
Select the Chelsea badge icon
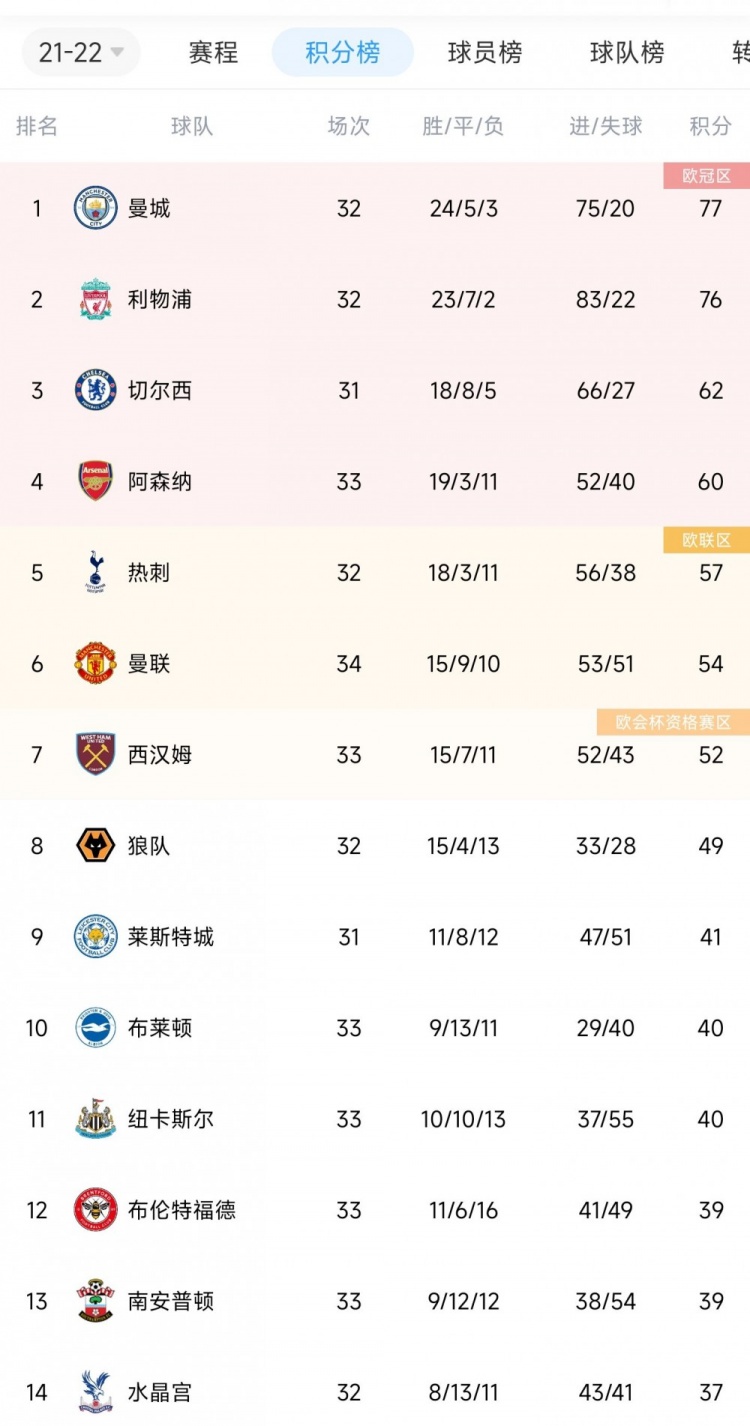[x=96, y=390]
